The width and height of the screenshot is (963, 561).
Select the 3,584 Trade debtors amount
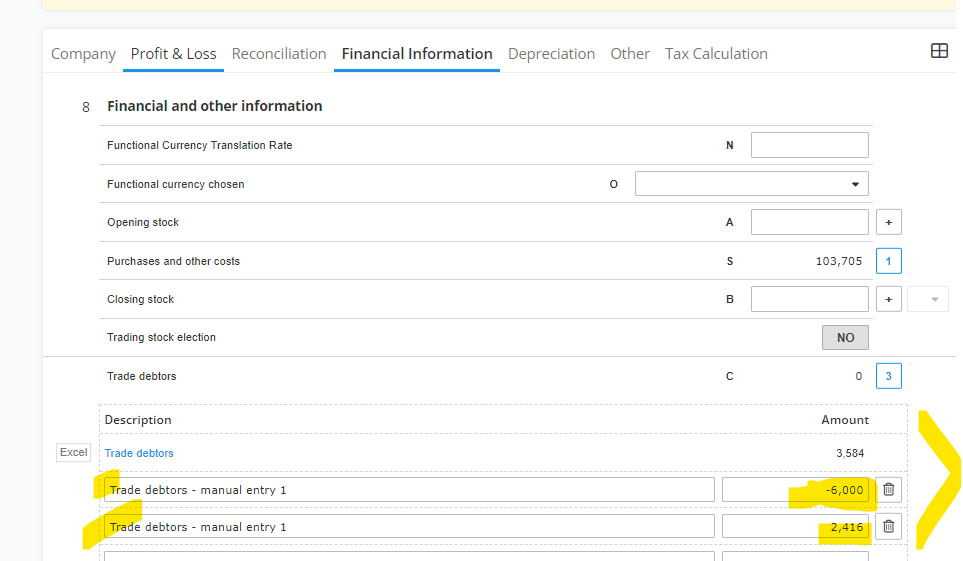pos(850,453)
